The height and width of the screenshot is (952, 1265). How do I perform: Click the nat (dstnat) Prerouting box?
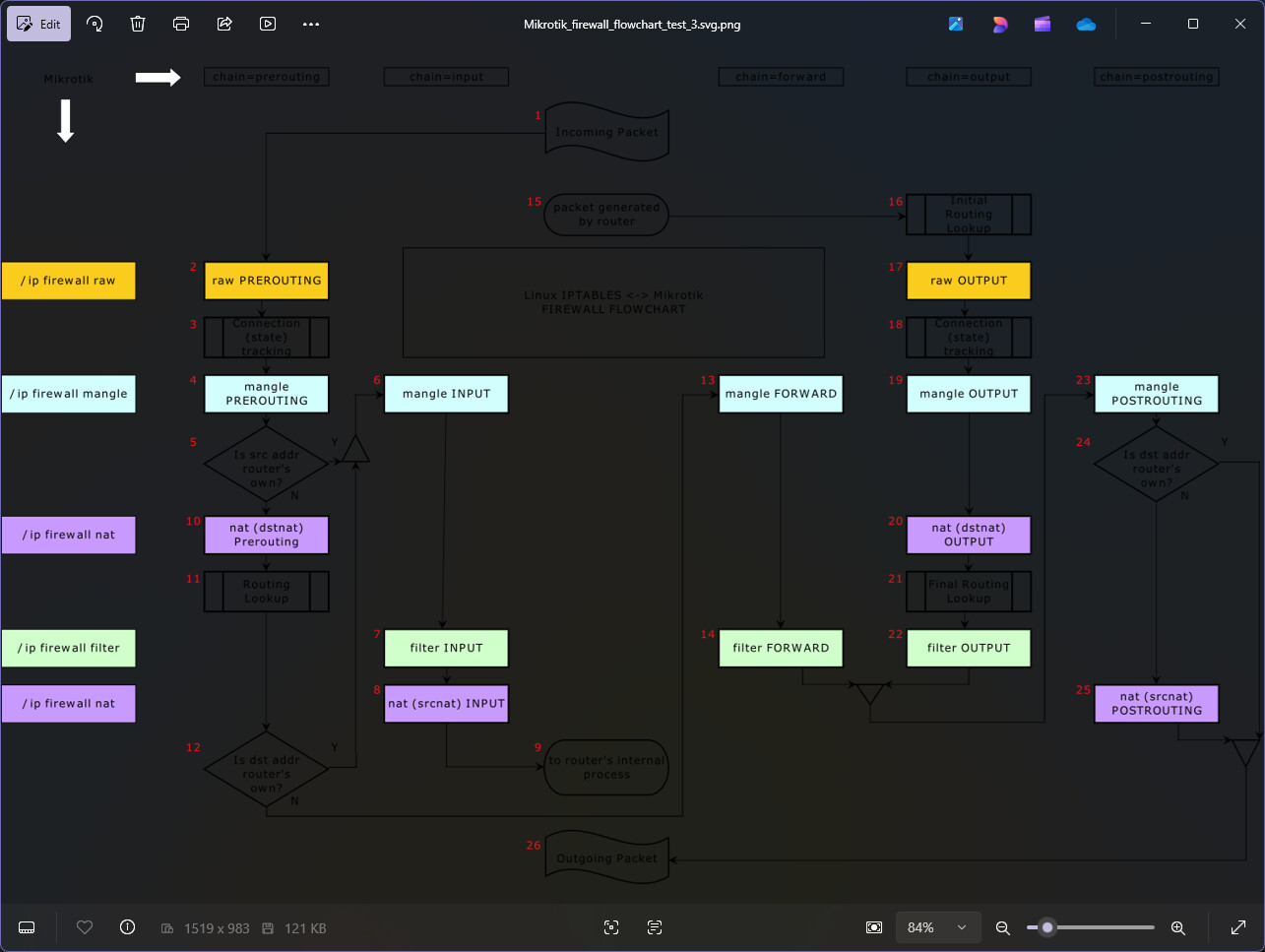(x=267, y=535)
